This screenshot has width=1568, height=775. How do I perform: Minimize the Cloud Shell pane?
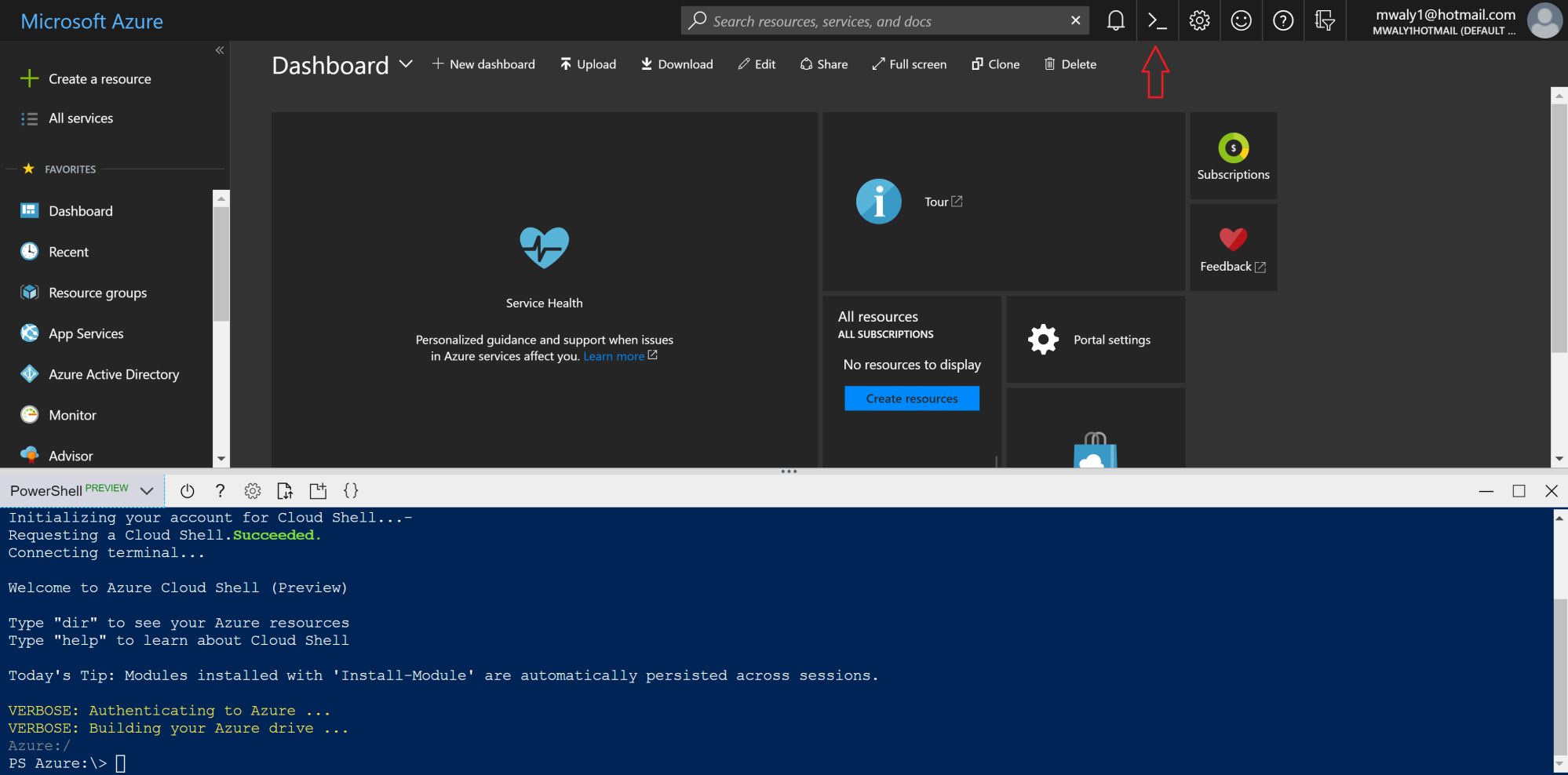tap(1486, 491)
